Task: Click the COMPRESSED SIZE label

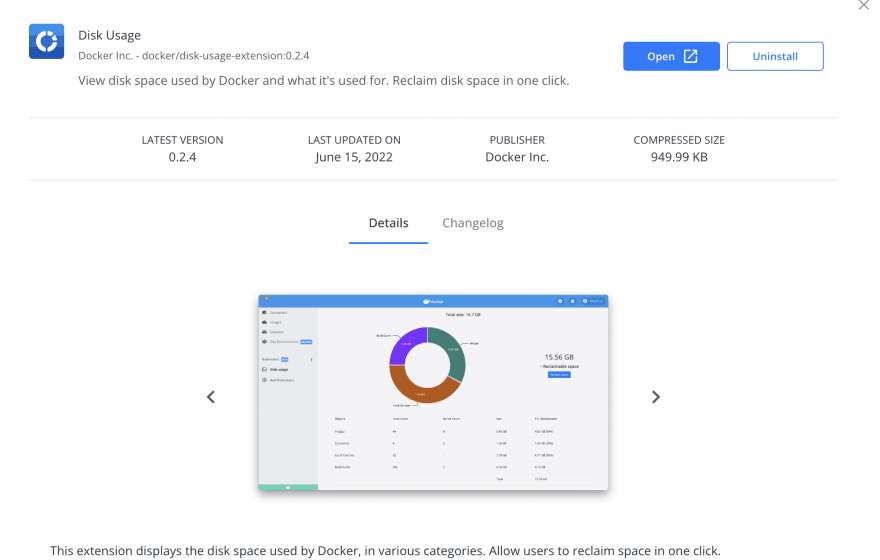Action: point(679,140)
